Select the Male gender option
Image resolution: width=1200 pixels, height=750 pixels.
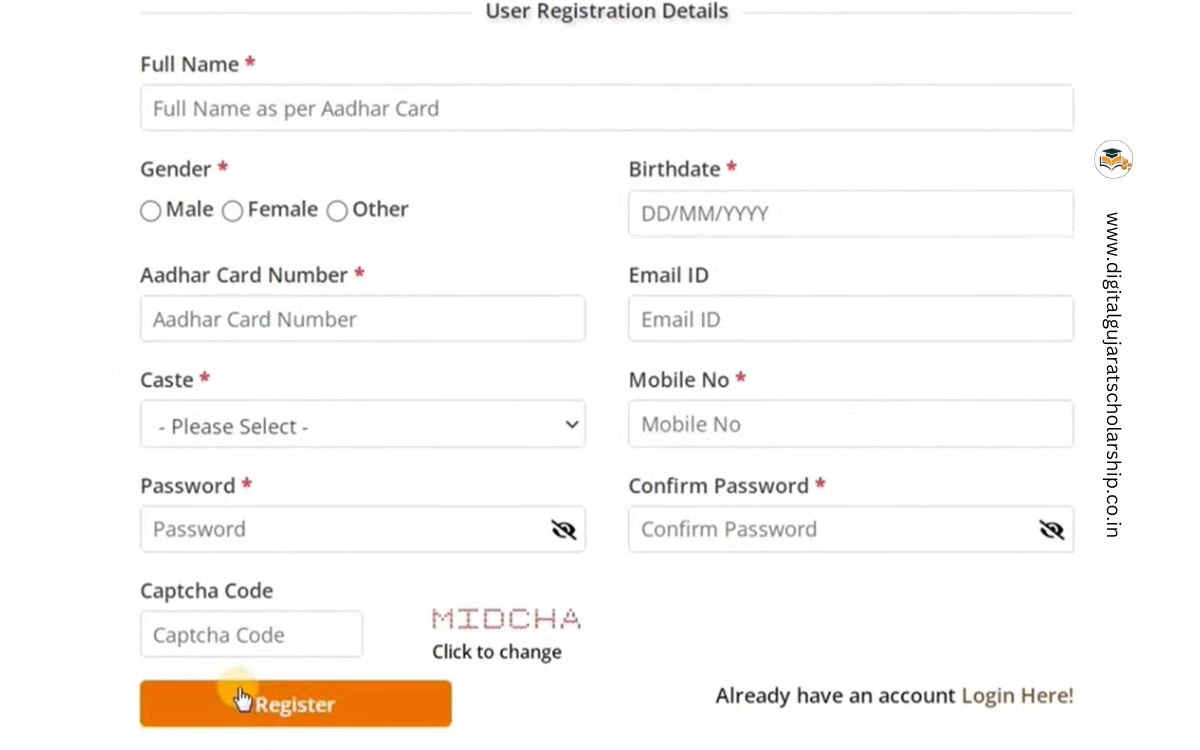pos(151,211)
